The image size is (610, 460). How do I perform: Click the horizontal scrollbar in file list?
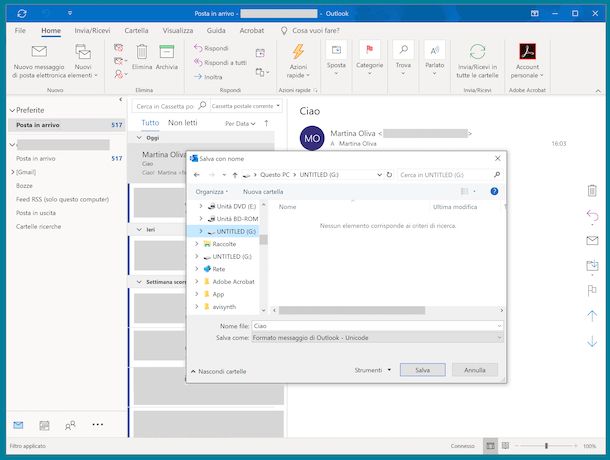pos(352,311)
